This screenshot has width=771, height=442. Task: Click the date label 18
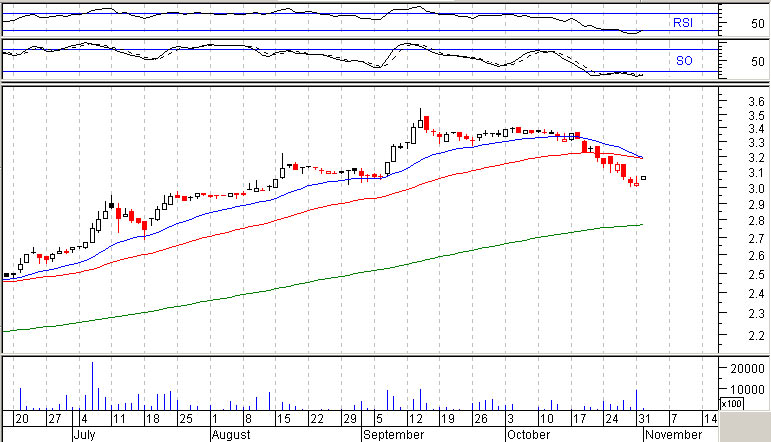[153, 419]
